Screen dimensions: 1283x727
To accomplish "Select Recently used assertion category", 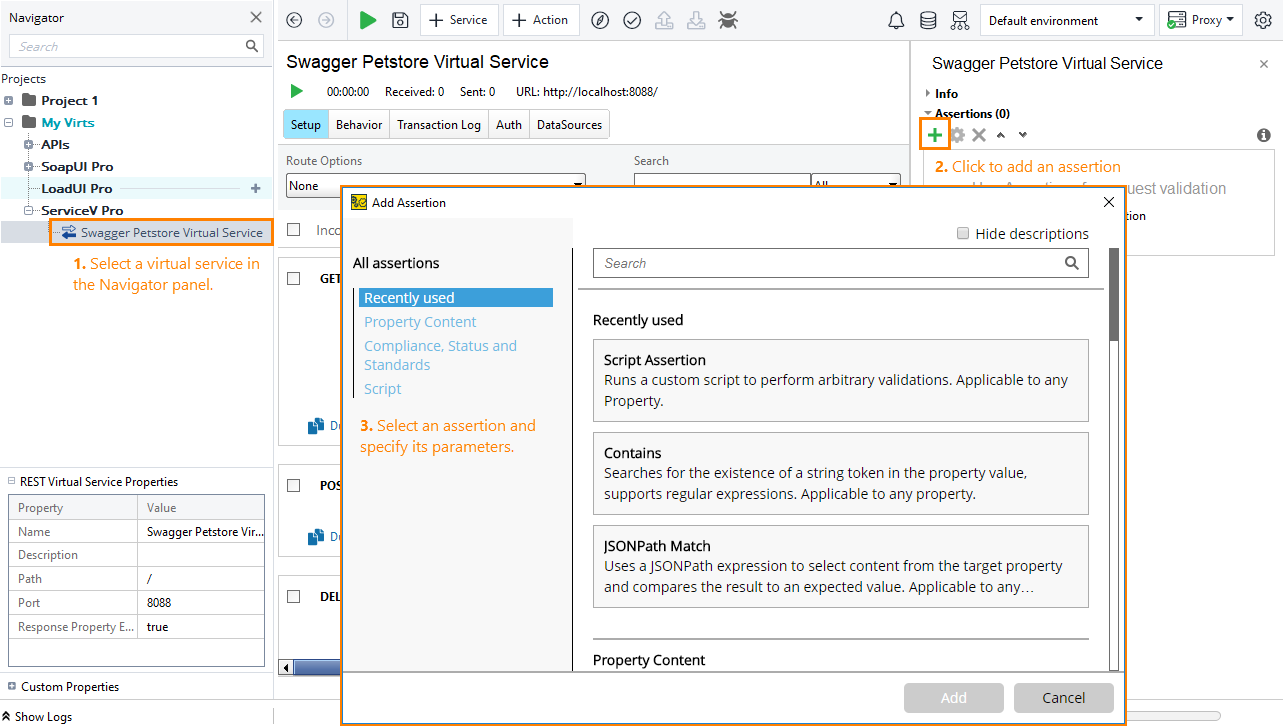I will 456,298.
